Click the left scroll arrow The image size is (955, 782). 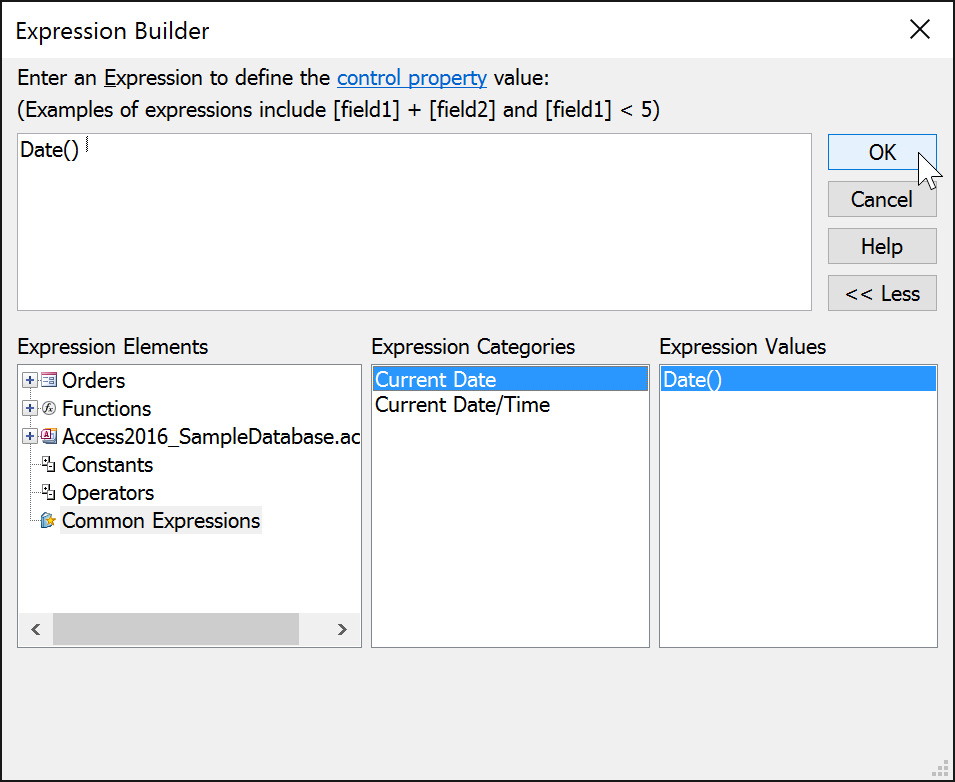click(x=35, y=629)
